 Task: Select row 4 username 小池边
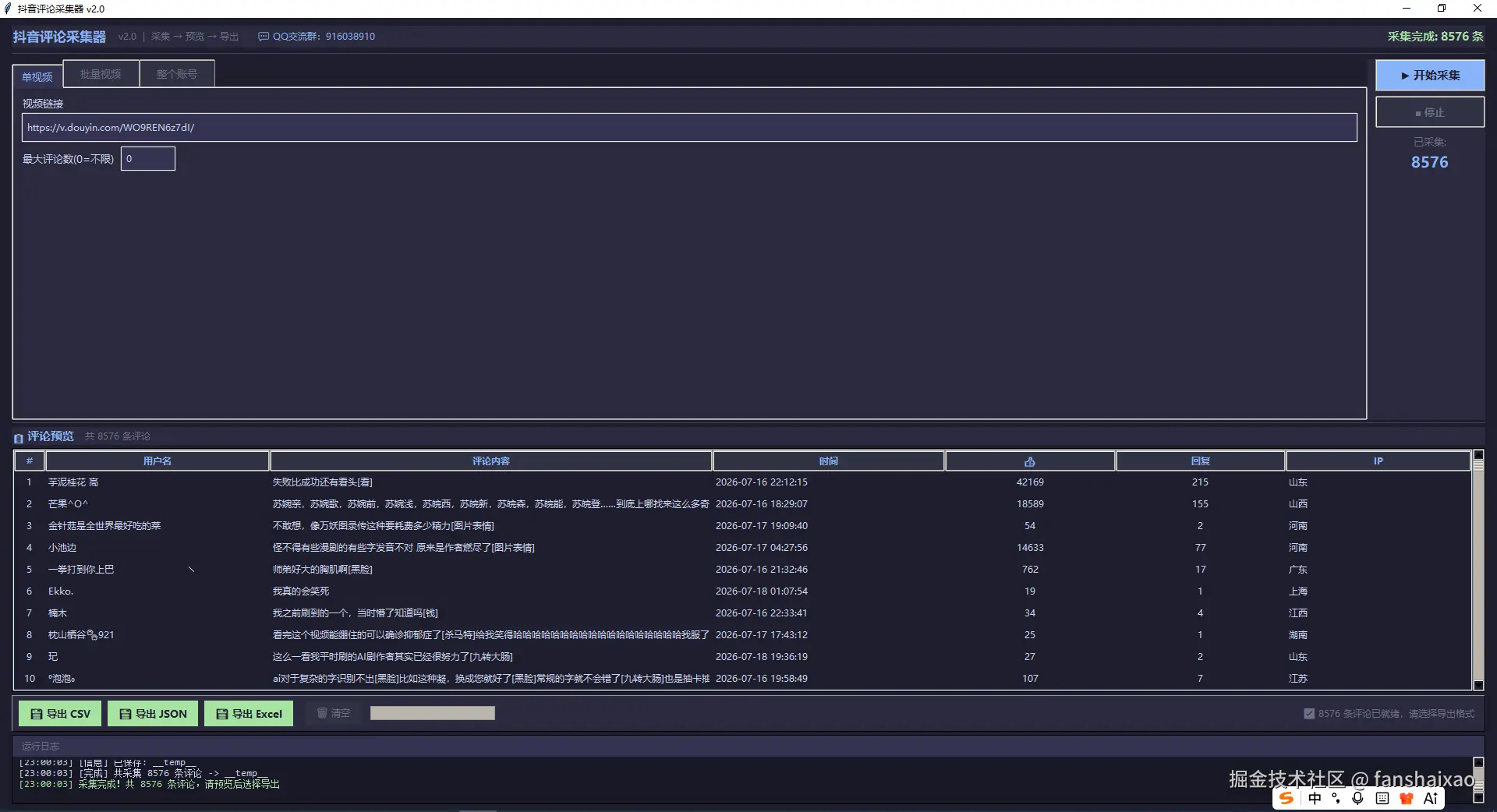click(62, 548)
